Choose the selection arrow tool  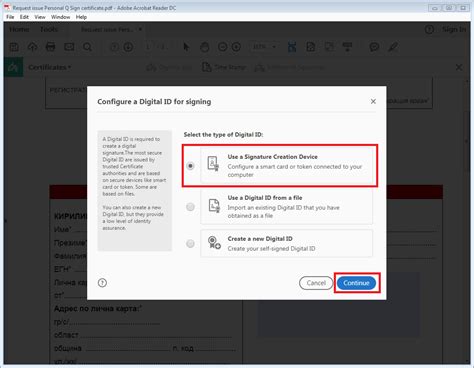click(186, 47)
